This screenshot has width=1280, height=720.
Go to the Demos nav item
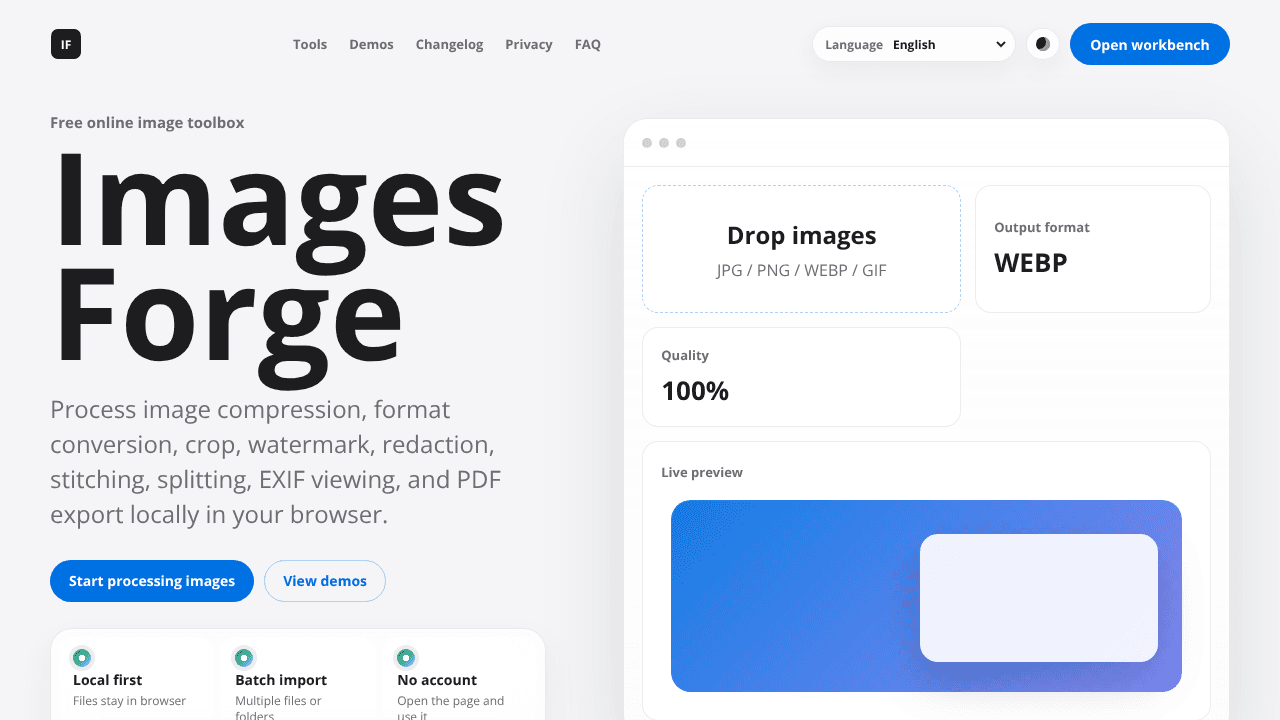371,44
